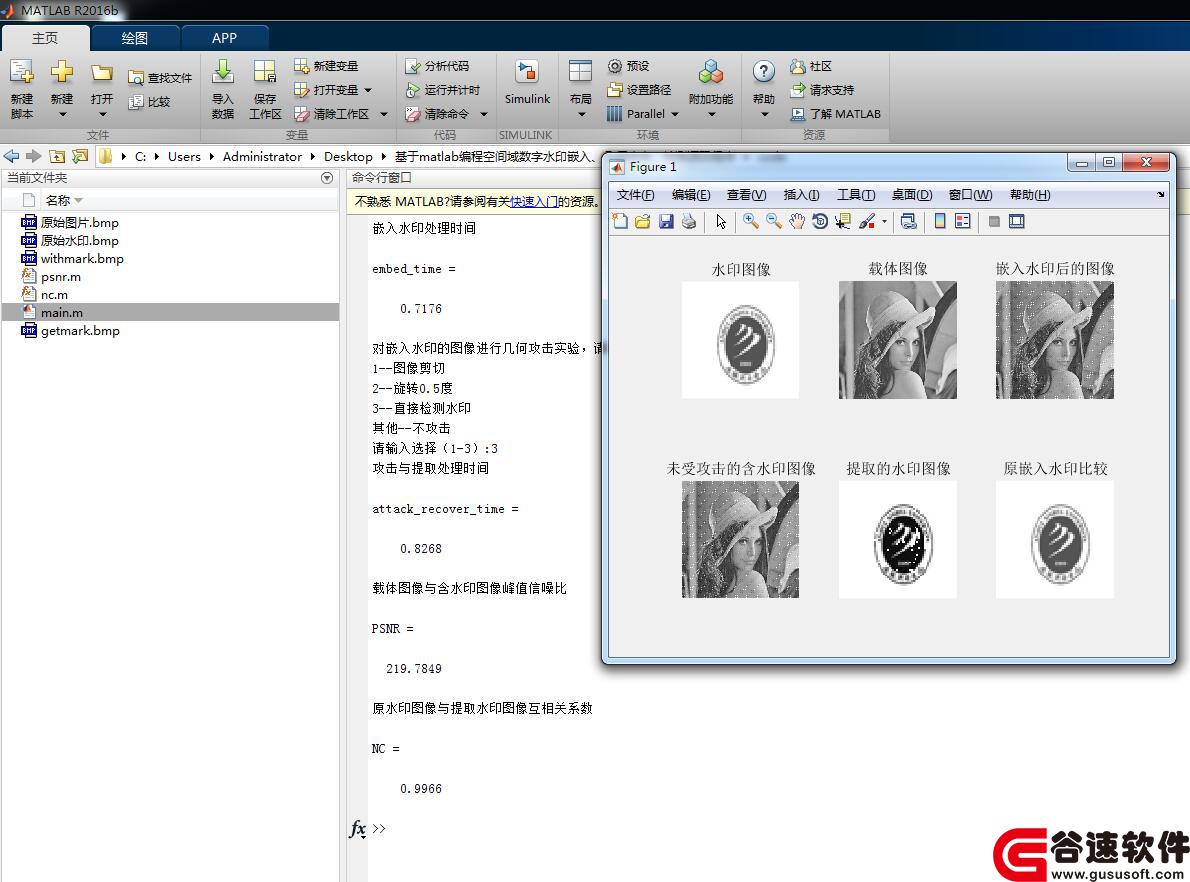Click the Compare (比较) button
Viewport: 1190px width, 882px height.
tap(150, 102)
